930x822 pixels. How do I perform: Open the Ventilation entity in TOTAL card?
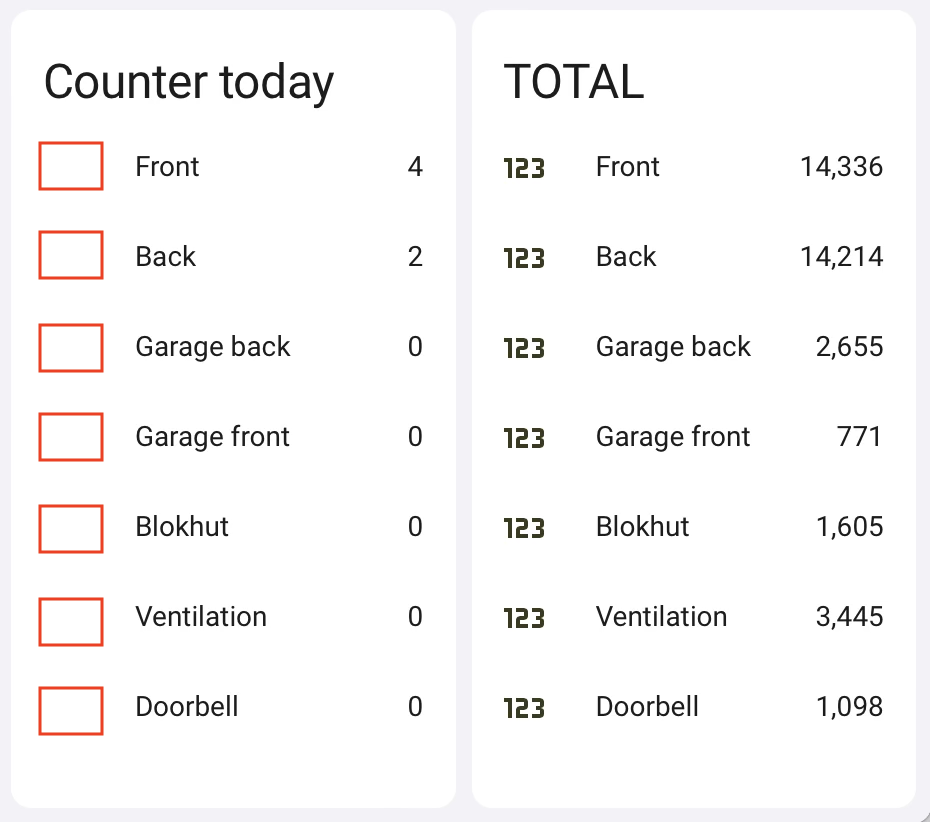coord(693,617)
